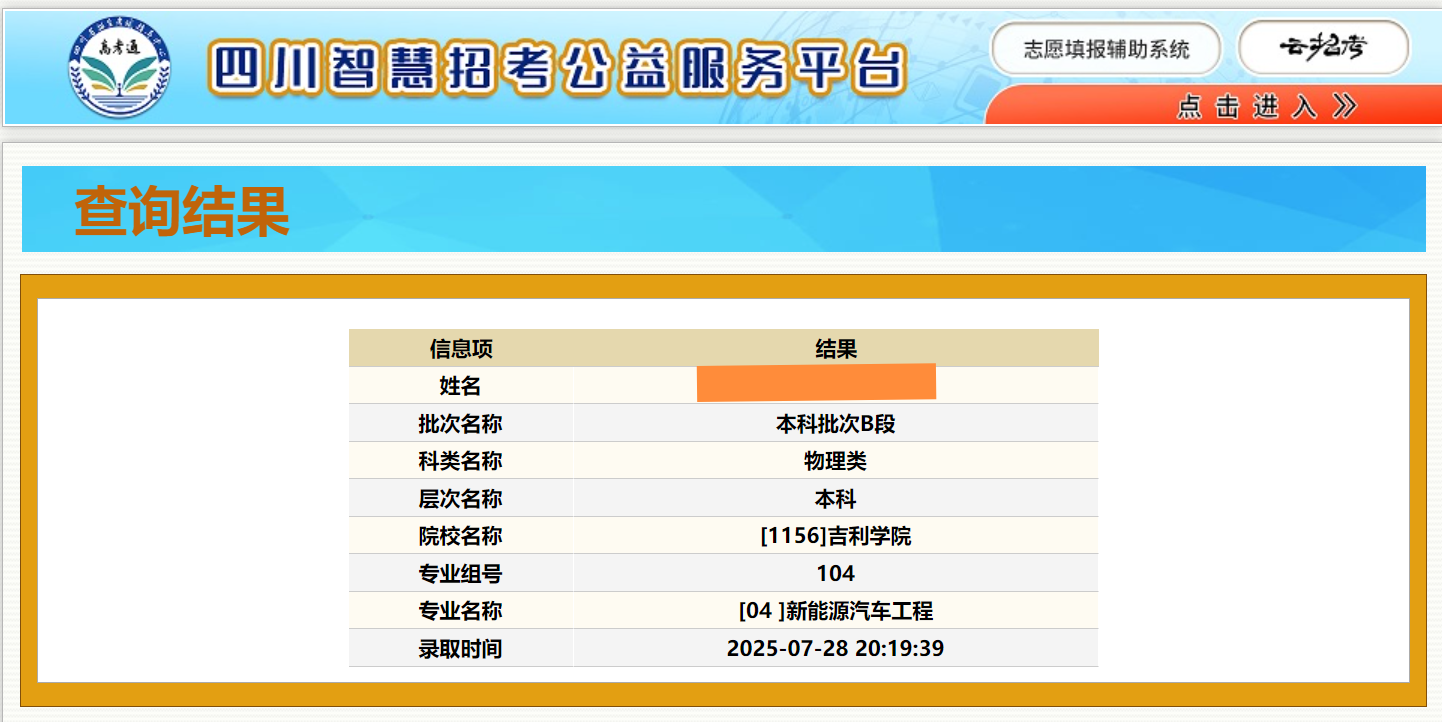Click the 录取时间 row label
Image resolution: width=1442 pixels, height=722 pixels.
pyautogui.click(x=461, y=648)
